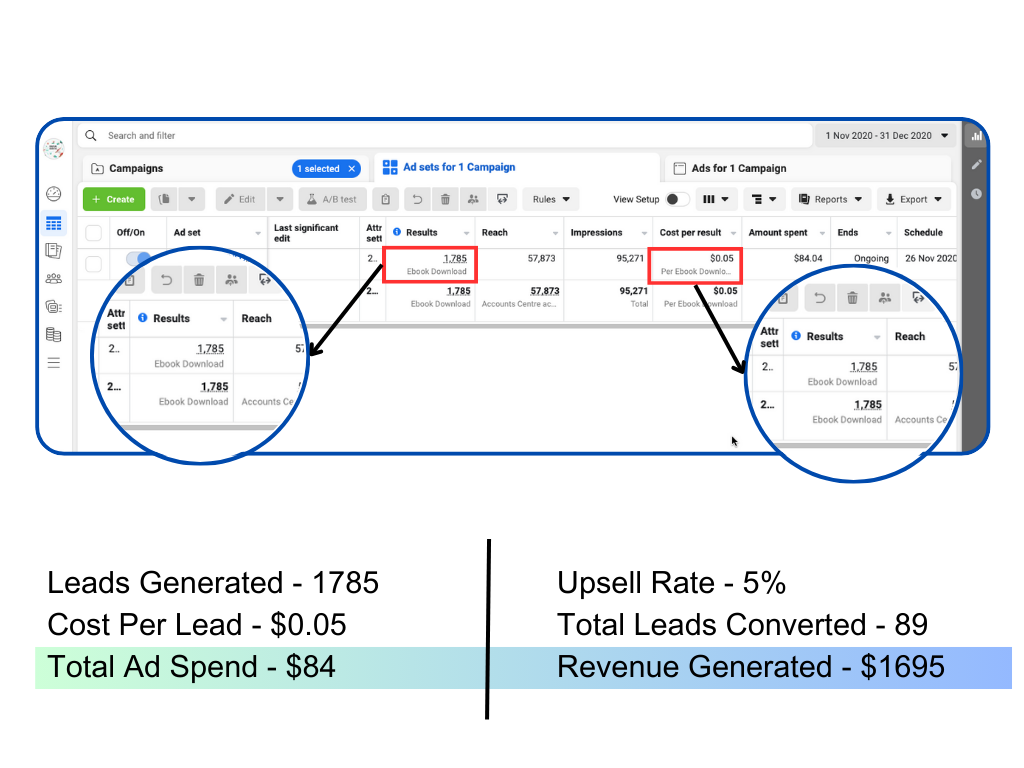
Task: Tick the select-all checkbox in table header
Action: 94,233
